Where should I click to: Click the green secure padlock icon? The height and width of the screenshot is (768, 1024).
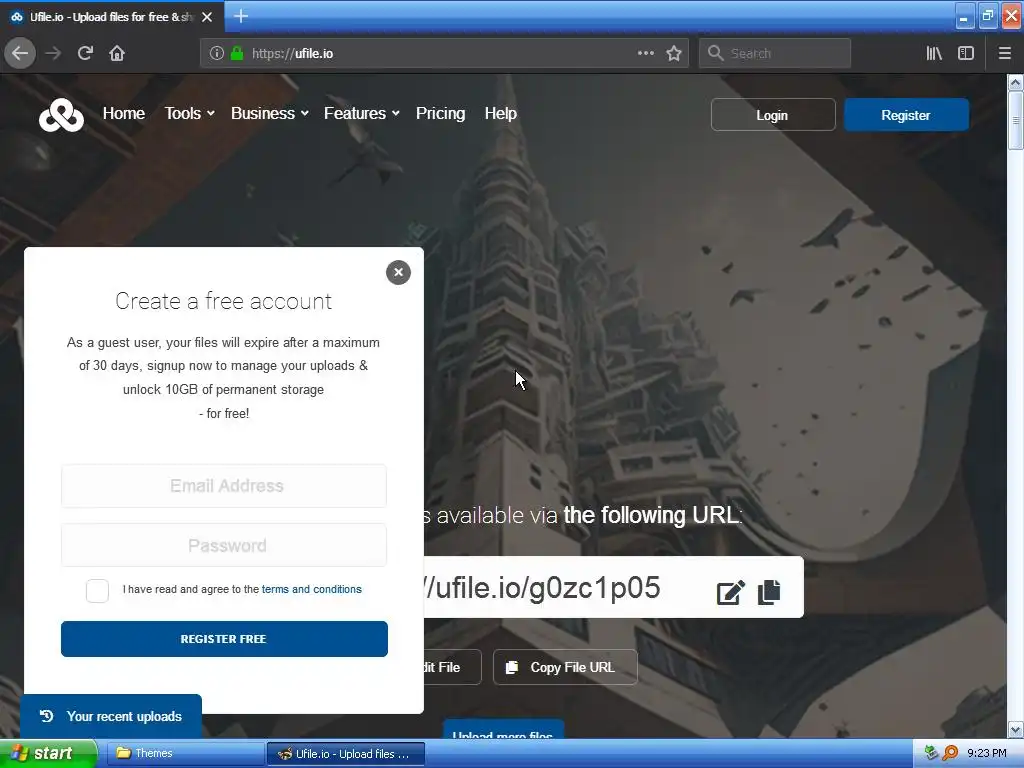click(237, 54)
